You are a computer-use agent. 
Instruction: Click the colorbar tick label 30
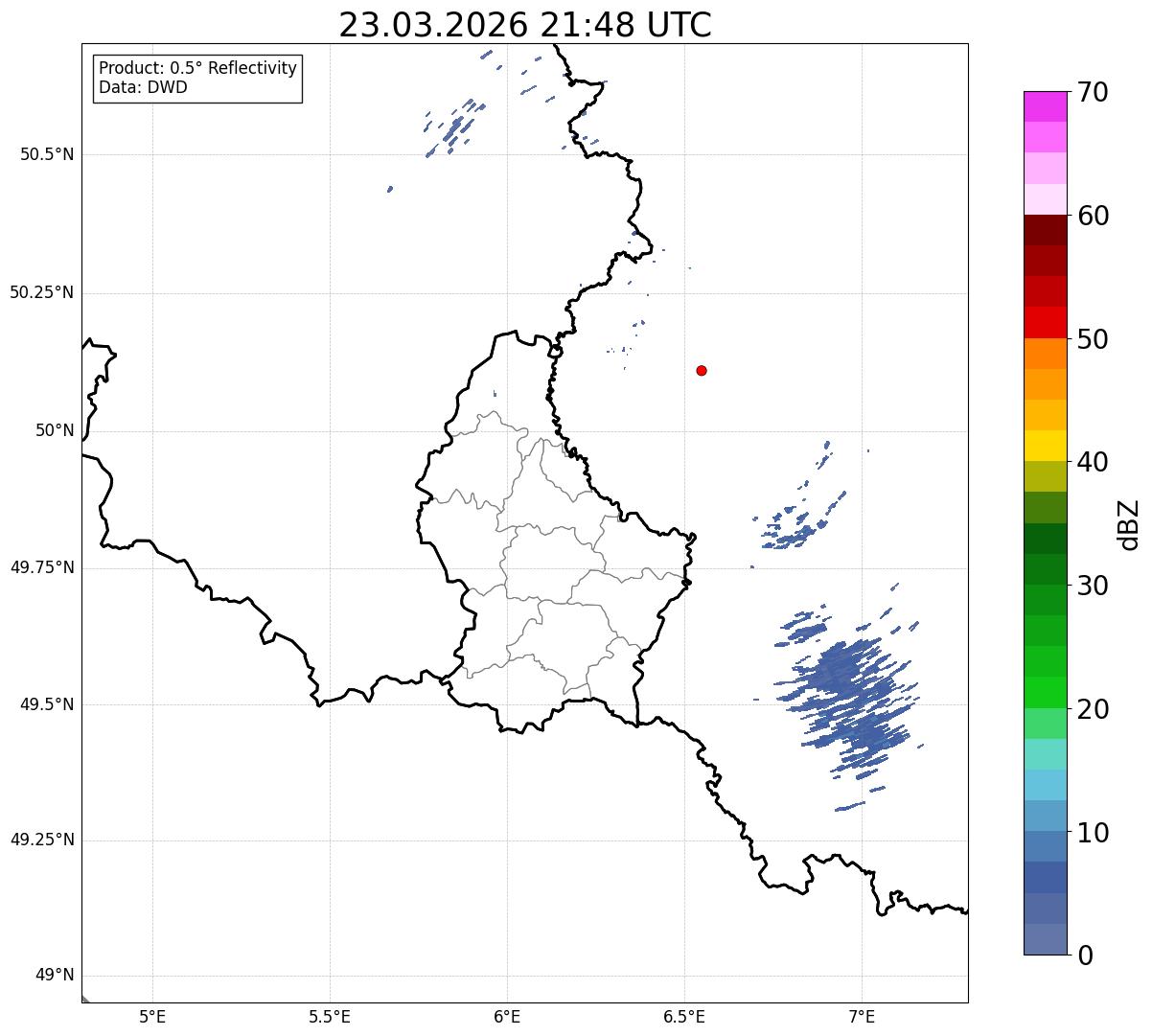pyautogui.click(x=1093, y=586)
